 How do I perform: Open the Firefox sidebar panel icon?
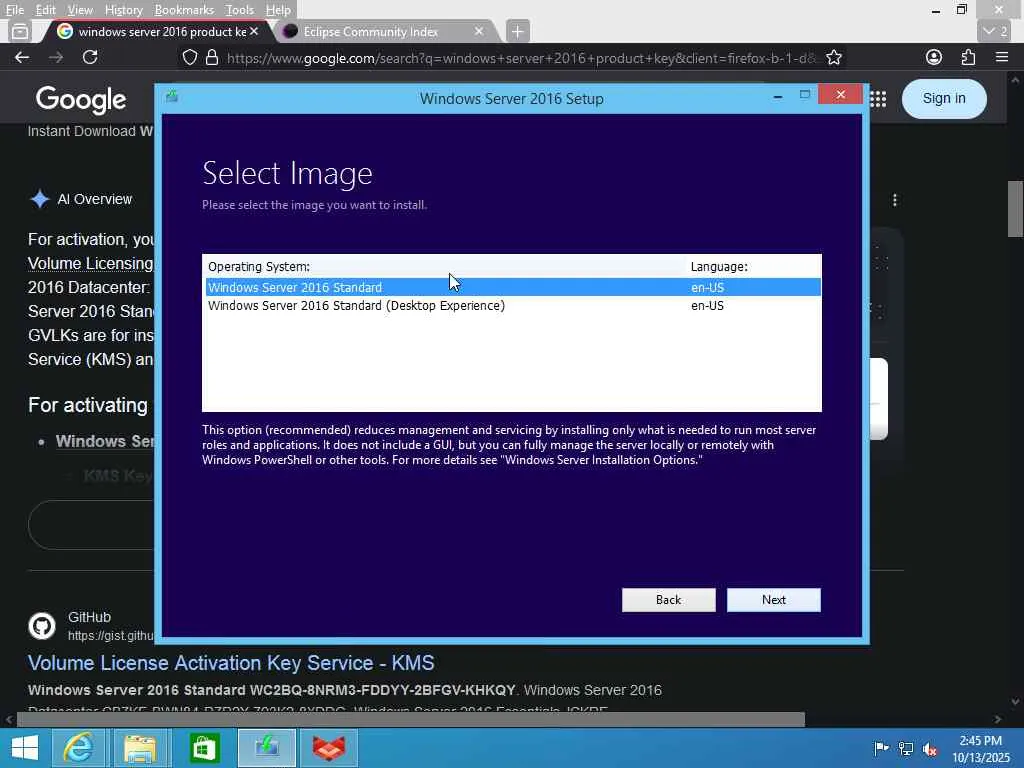(x=20, y=31)
